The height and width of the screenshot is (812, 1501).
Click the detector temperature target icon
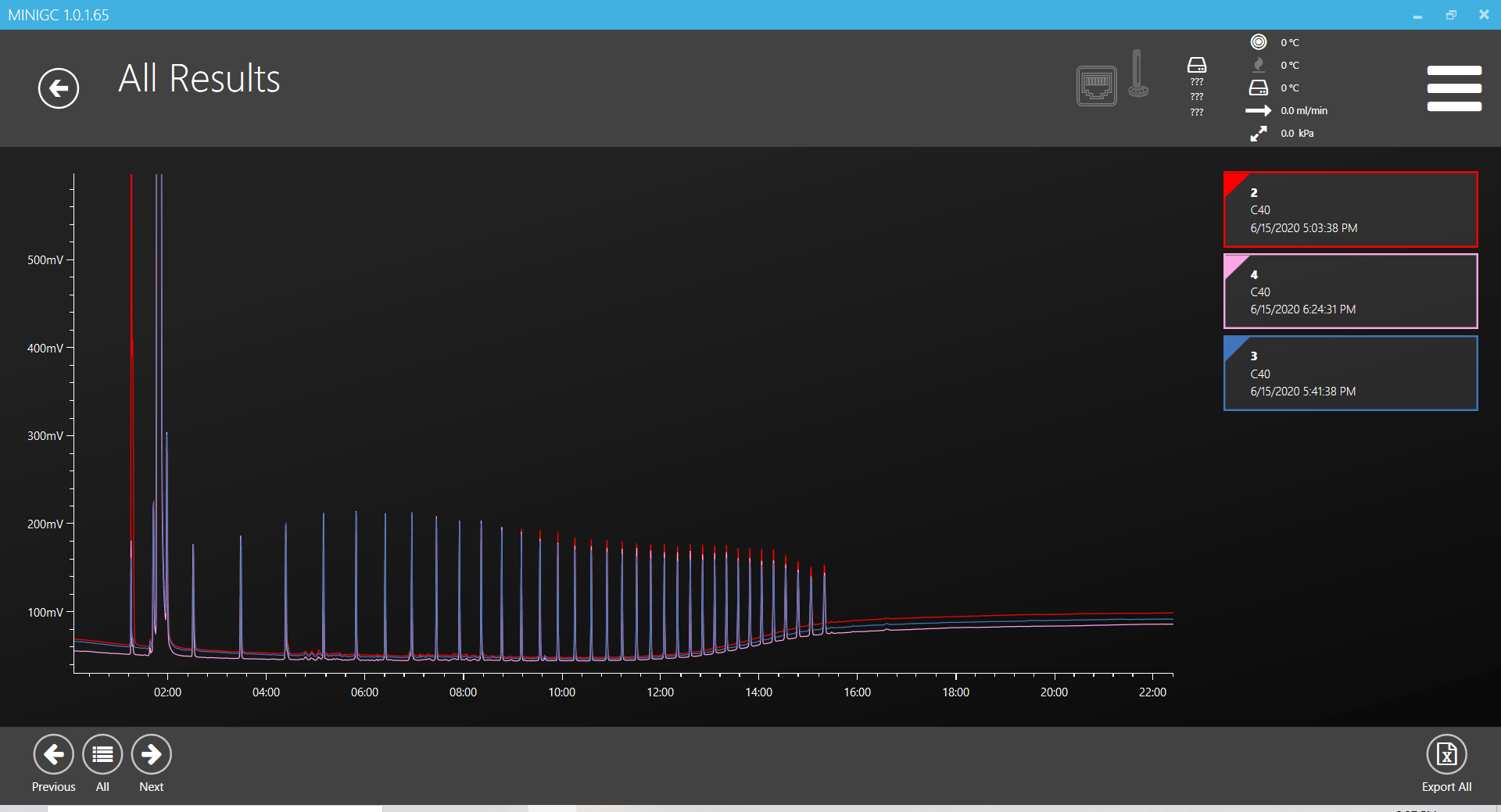[1258, 42]
